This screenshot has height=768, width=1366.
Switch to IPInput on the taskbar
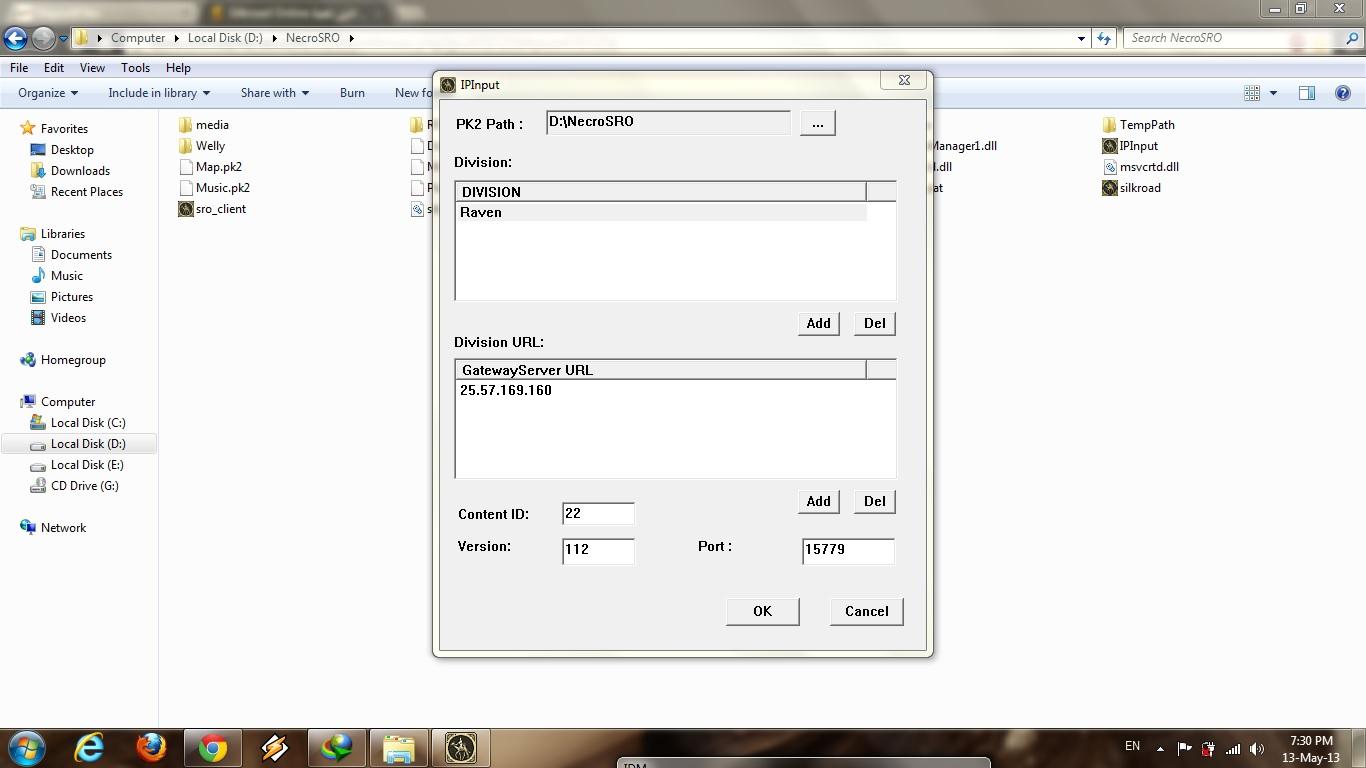point(460,748)
